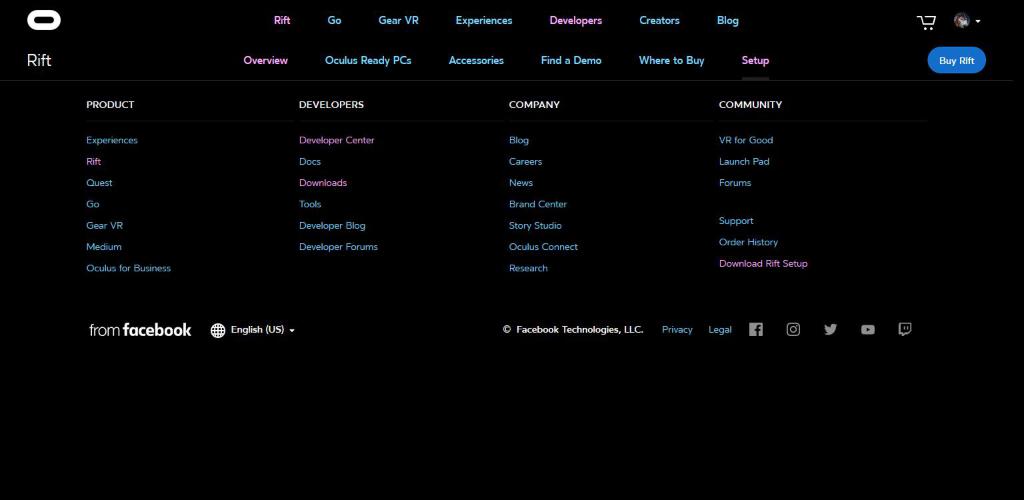Open Rift link under Product

pos(93,161)
